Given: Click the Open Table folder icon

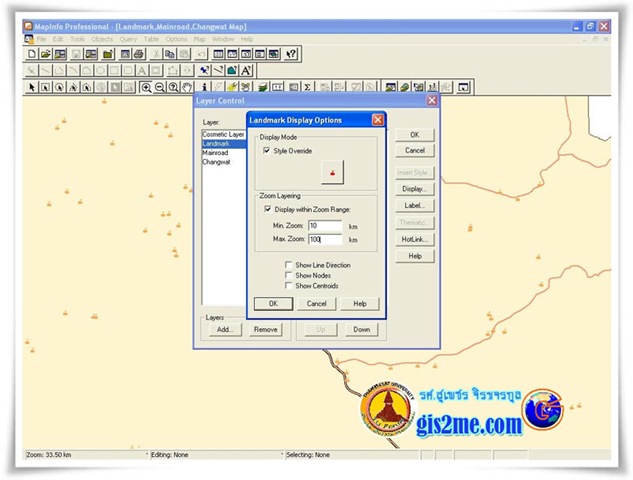Looking at the screenshot, I should click(45, 54).
